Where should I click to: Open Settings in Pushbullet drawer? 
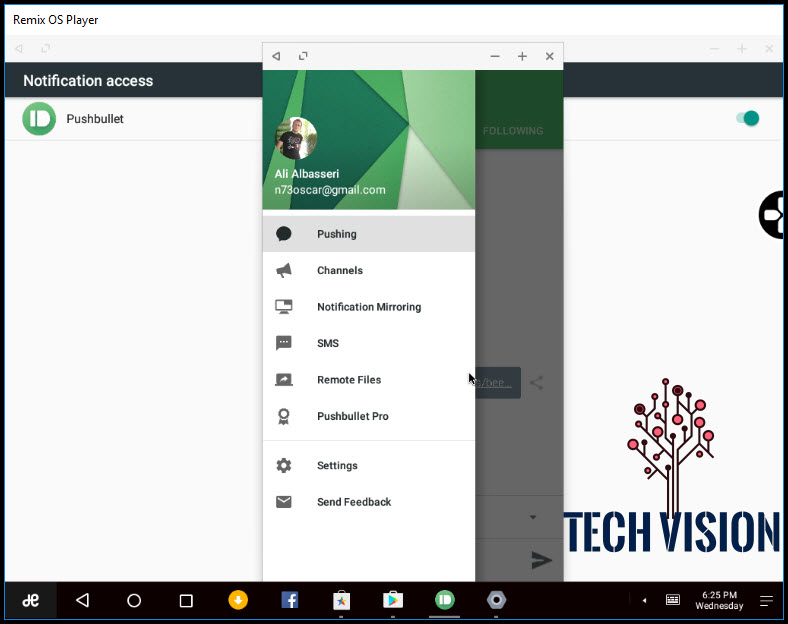point(368,465)
